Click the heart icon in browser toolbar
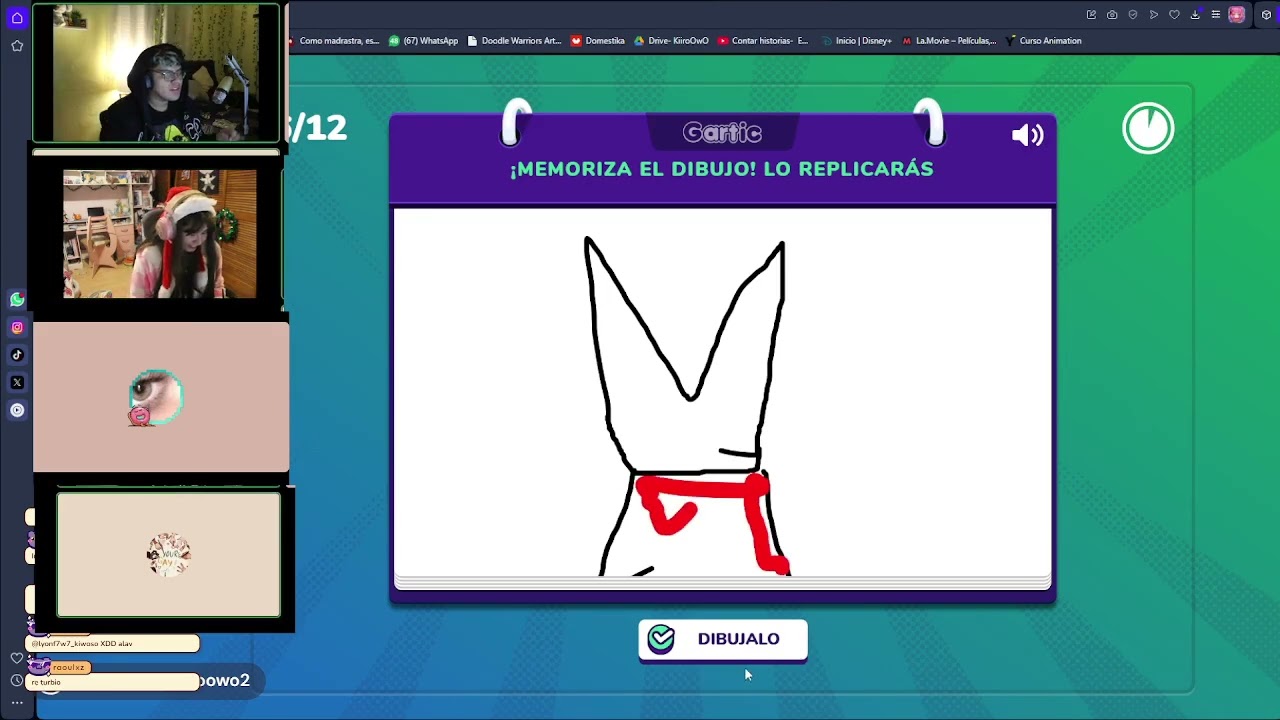This screenshot has height=720, width=1280. click(x=1174, y=15)
